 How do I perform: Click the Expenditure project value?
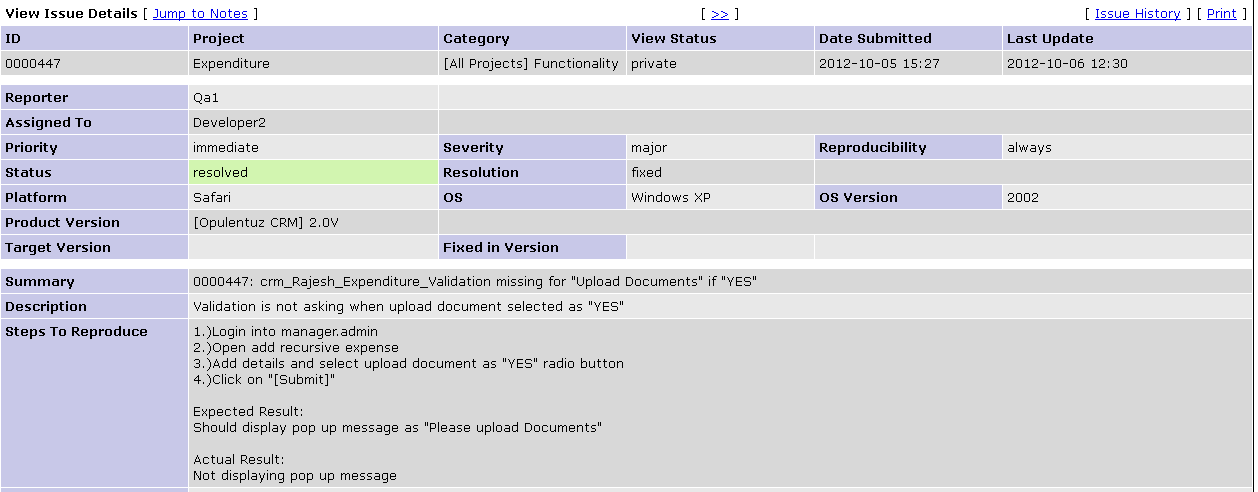(x=231, y=63)
